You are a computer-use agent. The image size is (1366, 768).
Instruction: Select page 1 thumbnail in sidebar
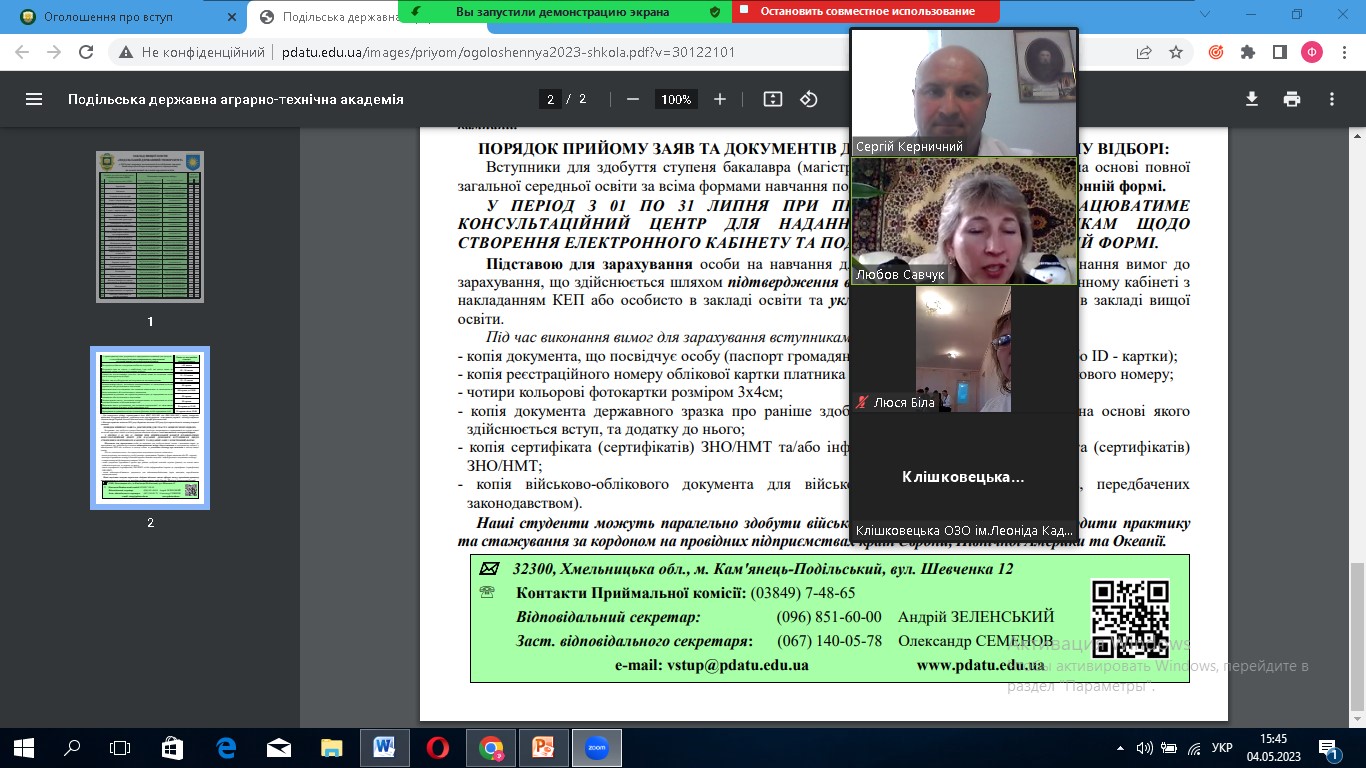click(x=150, y=226)
